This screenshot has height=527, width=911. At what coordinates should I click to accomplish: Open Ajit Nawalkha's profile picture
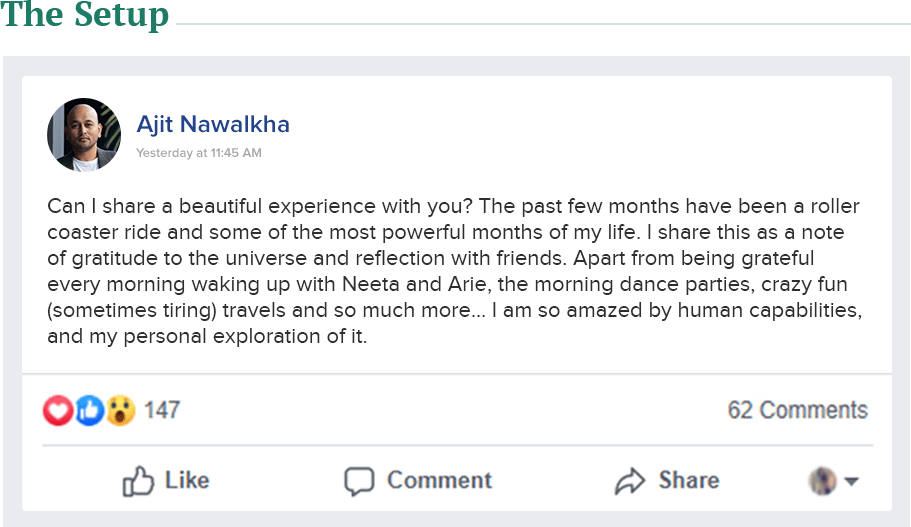click(84, 135)
